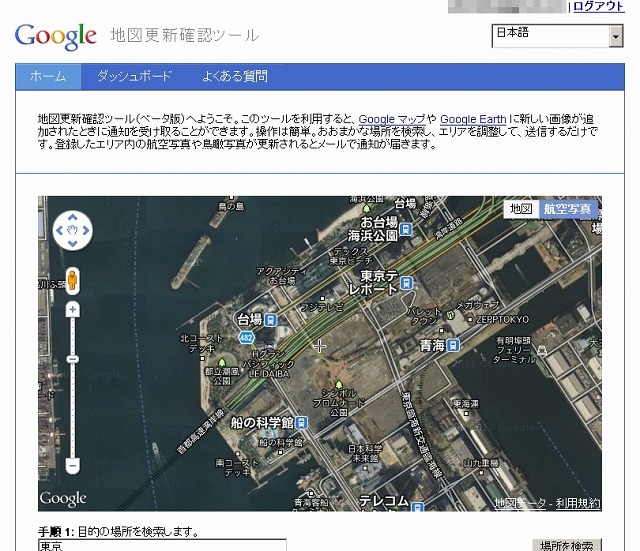Click the route 482 shield marker

246,338
